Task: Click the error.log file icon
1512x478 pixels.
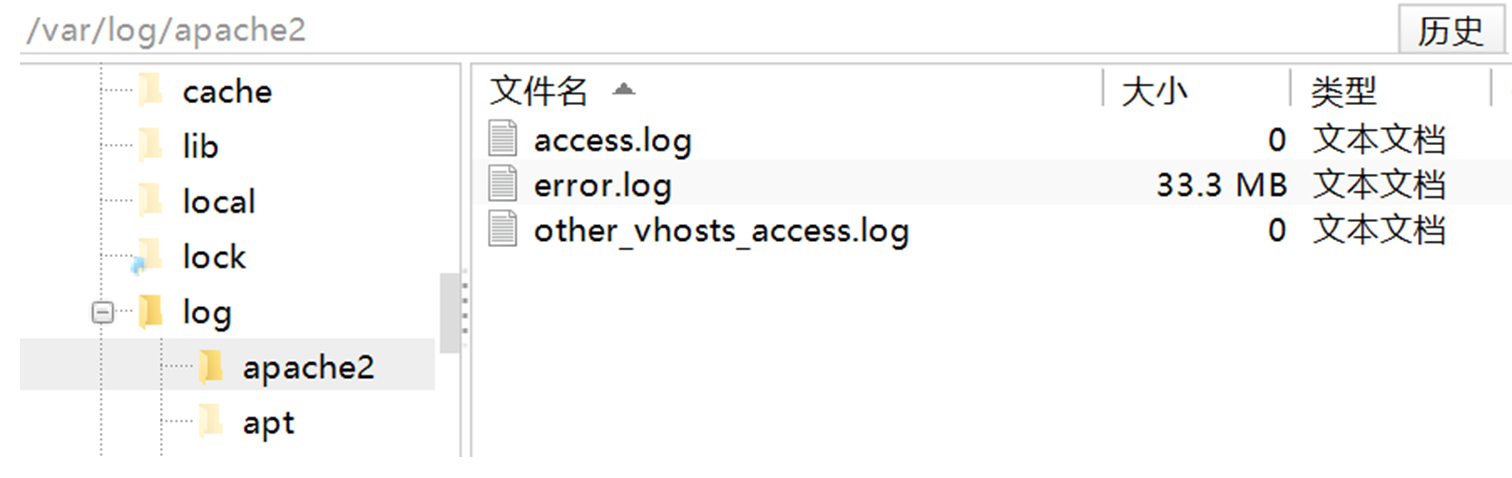Action: click(x=503, y=185)
